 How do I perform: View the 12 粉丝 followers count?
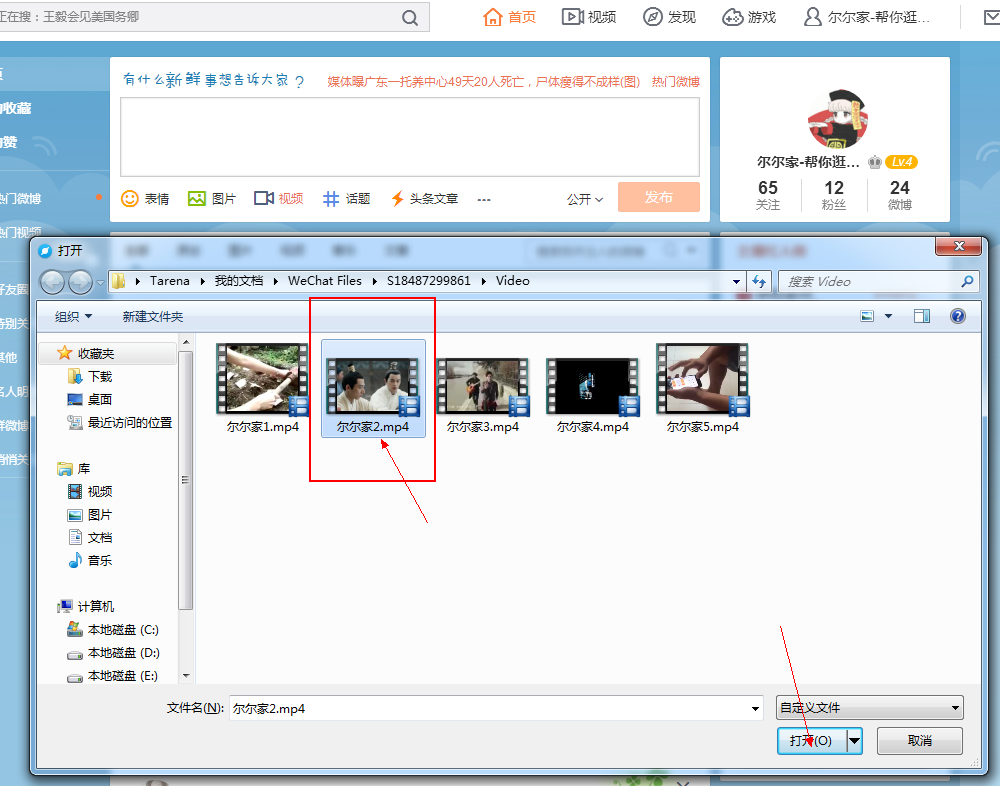click(834, 195)
